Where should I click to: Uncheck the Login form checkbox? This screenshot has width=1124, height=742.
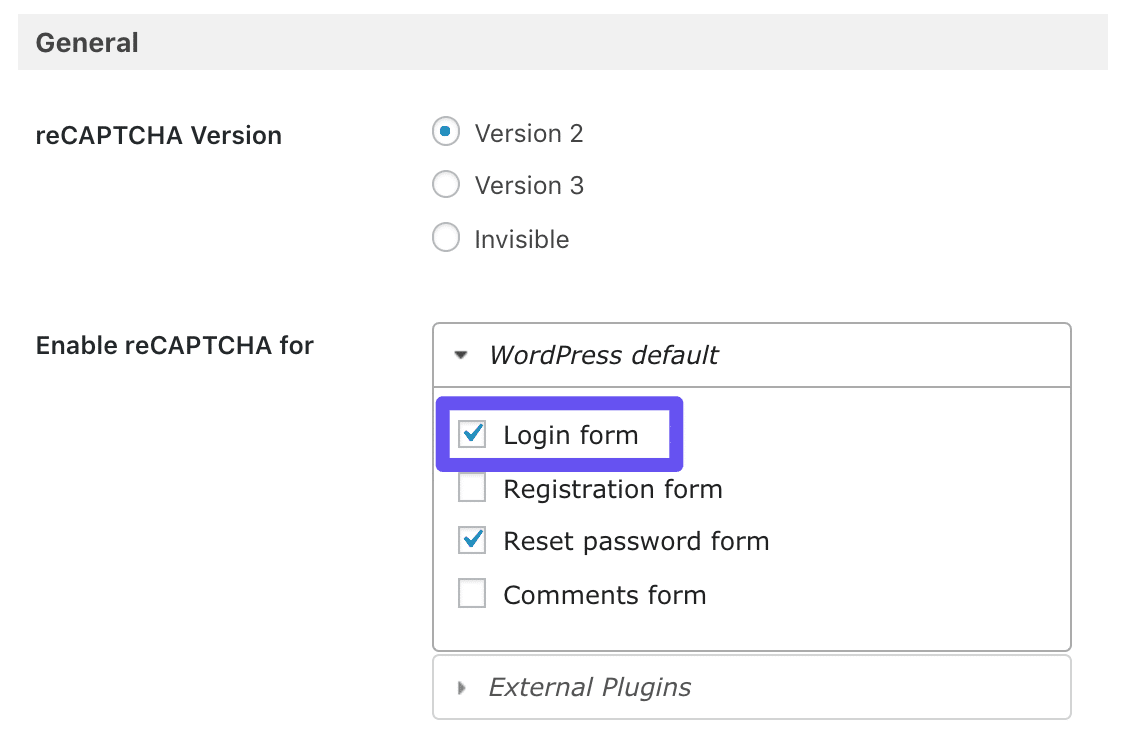tap(471, 434)
